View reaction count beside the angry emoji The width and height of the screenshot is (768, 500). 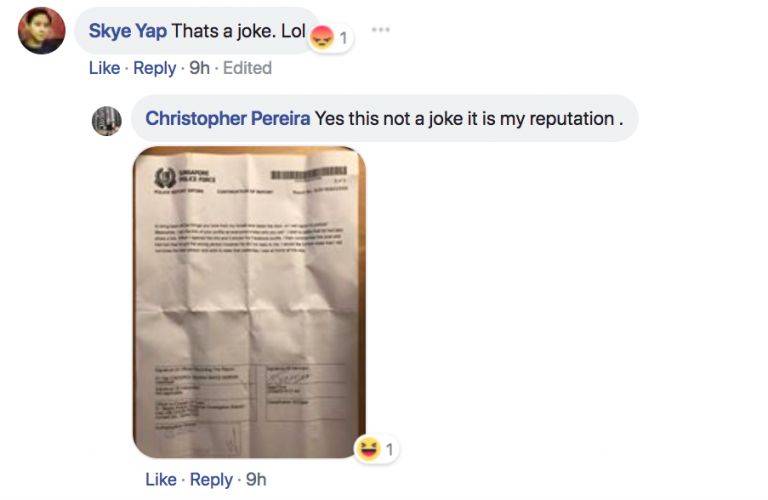343,38
